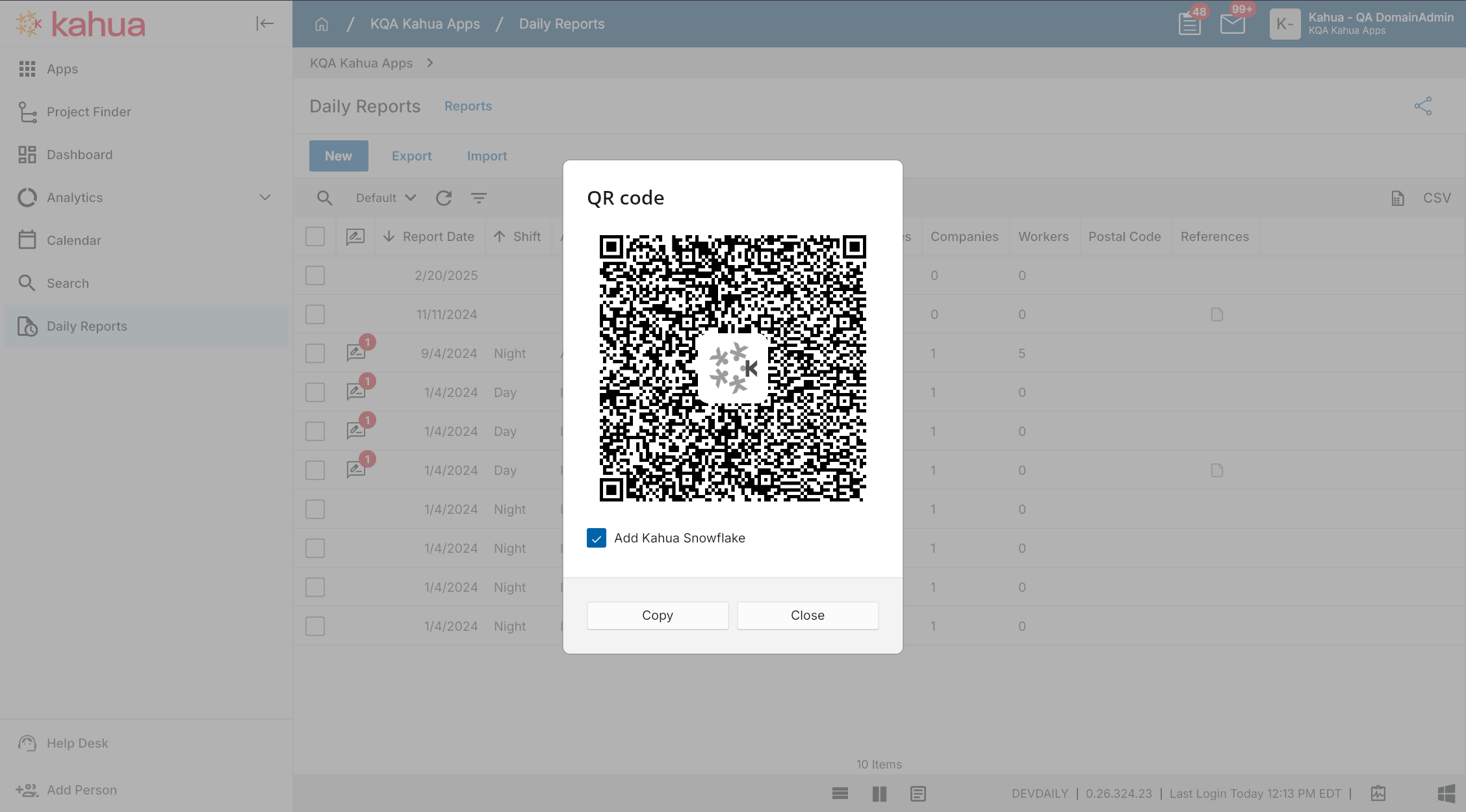The image size is (1466, 812).
Task: Click the search magnifier in list toolbar
Action: (x=324, y=198)
